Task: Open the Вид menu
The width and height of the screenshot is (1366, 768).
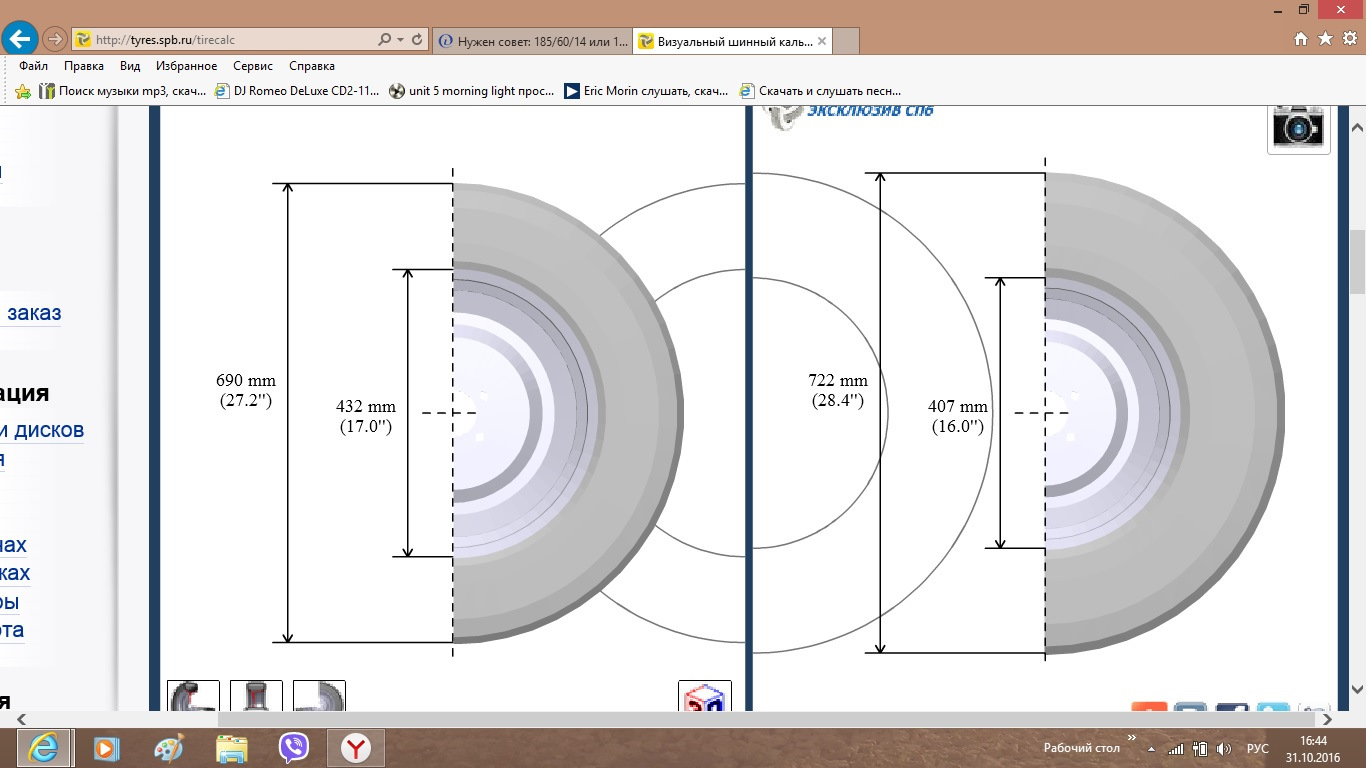Action: pyautogui.click(x=130, y=66)
